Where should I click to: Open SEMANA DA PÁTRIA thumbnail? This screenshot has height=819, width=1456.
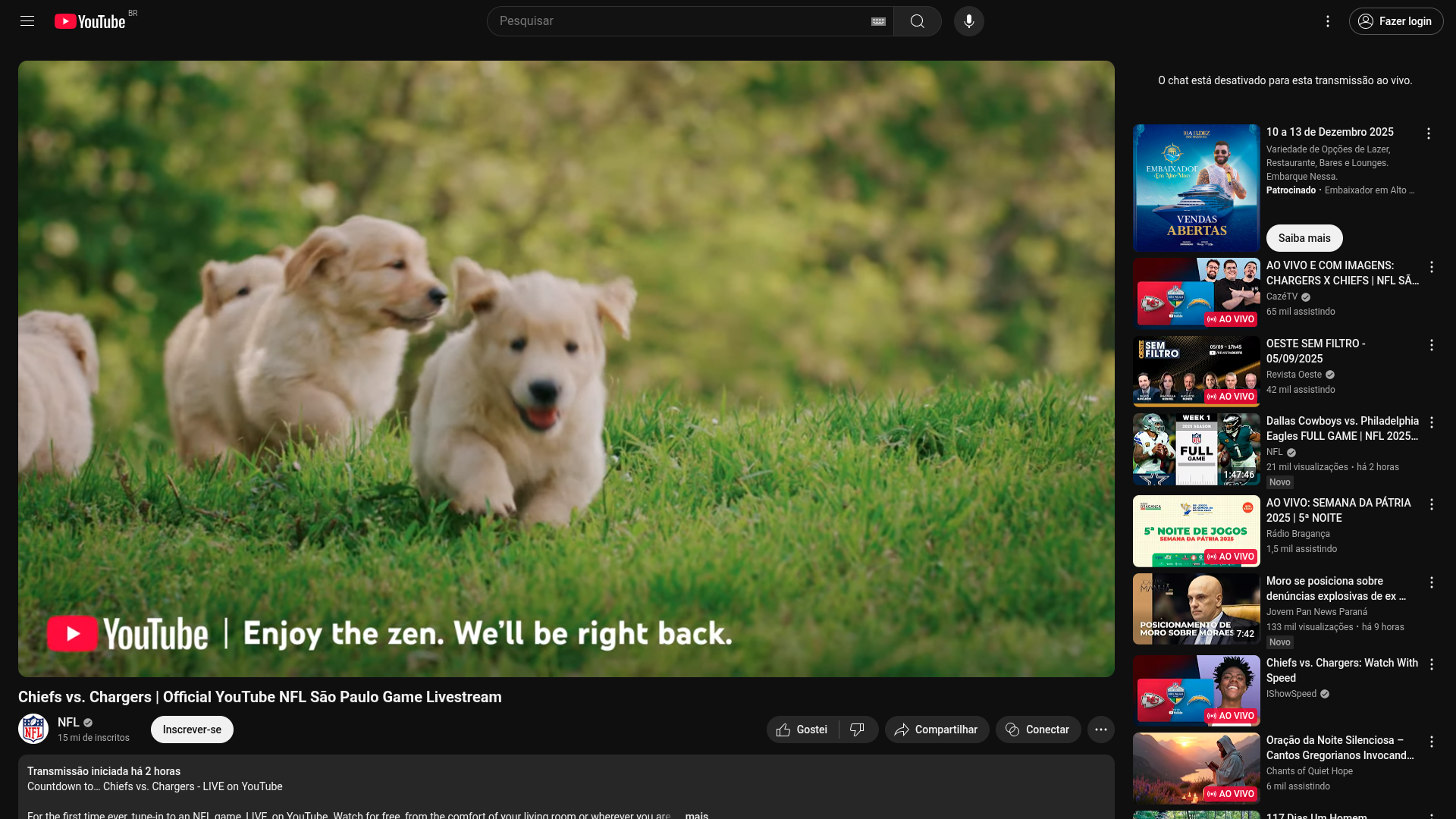coord(1197,531)
